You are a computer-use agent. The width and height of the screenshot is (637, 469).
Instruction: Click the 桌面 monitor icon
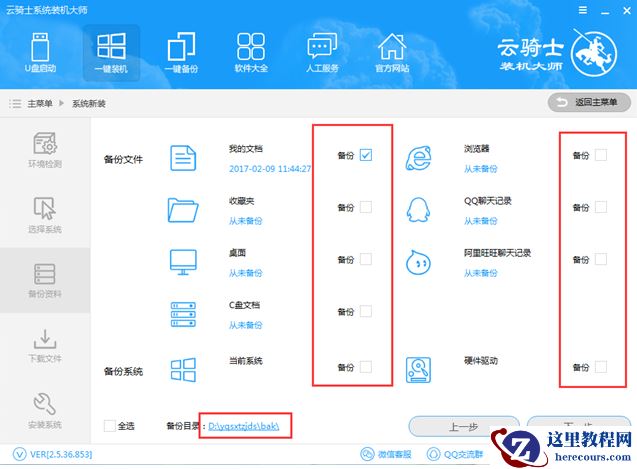(183, 262)
